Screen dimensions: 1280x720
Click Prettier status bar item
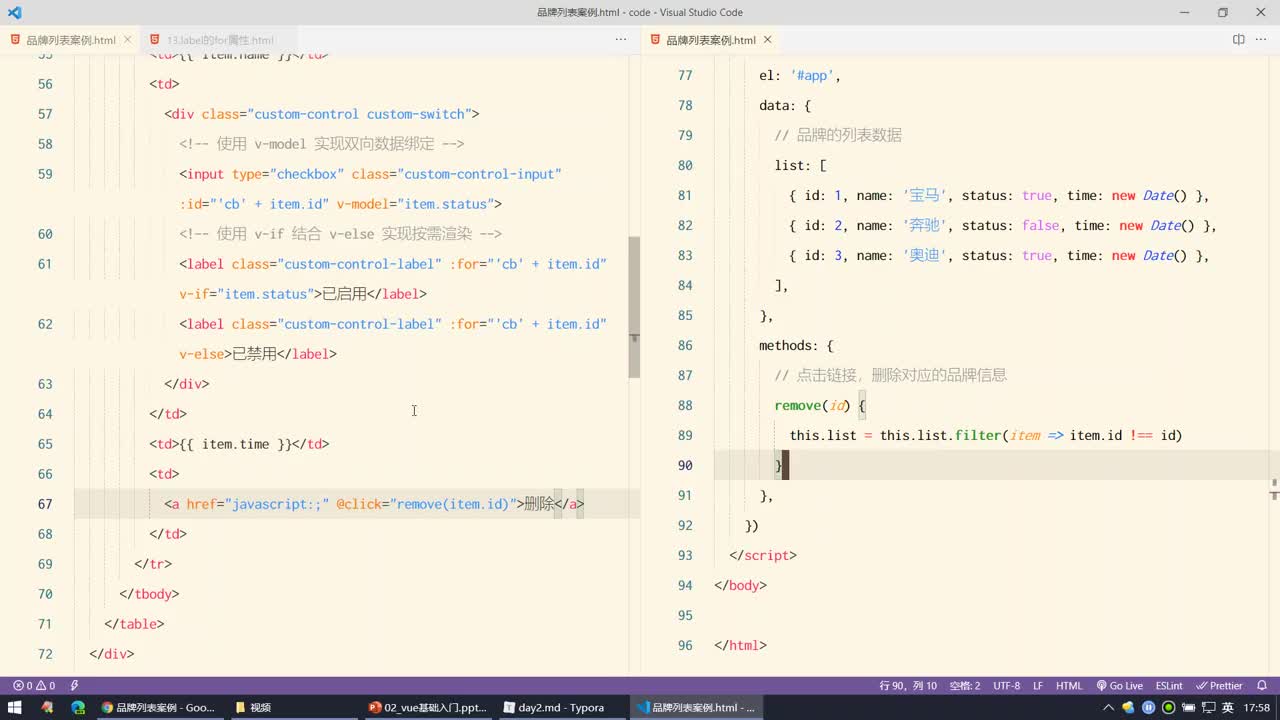click(x=1219, y=686)
